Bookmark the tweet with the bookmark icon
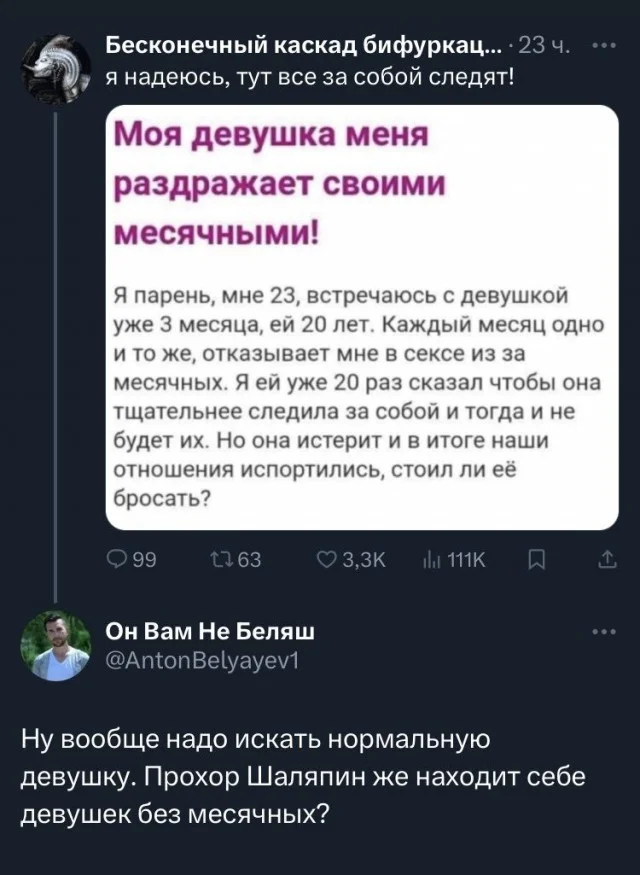 [x=533, y=560]
